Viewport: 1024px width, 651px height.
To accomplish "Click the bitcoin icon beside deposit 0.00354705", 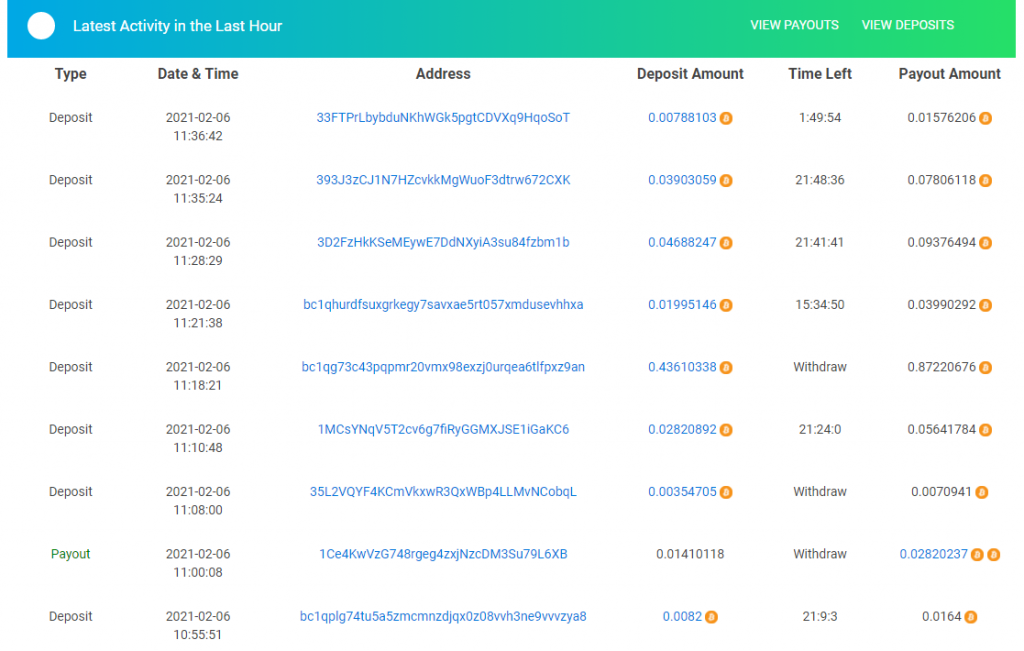I will click(726, 492).
